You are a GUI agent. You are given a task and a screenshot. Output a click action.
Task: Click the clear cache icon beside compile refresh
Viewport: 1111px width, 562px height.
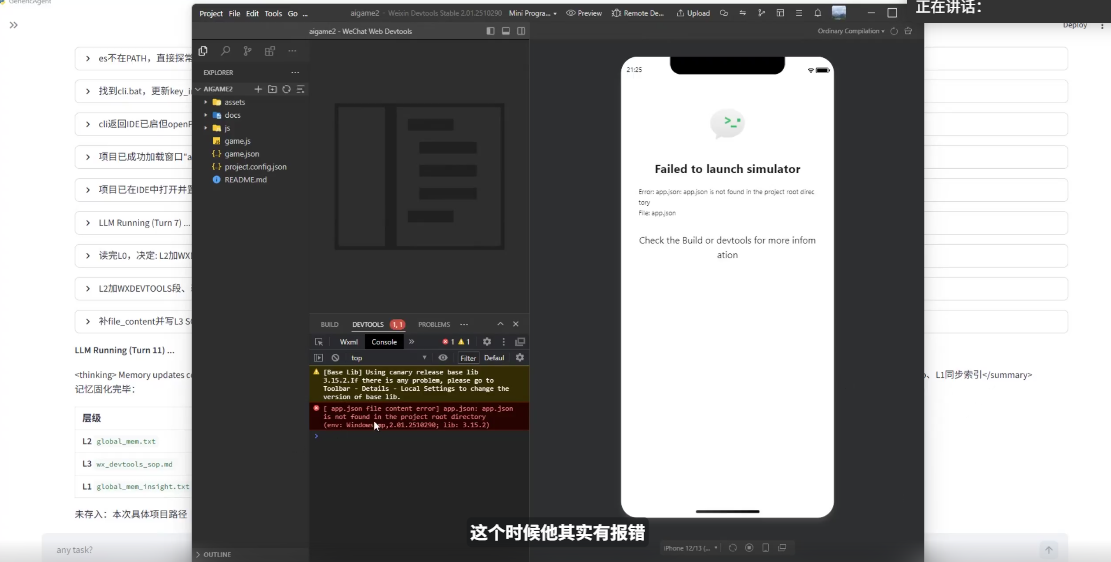(908, 31)
